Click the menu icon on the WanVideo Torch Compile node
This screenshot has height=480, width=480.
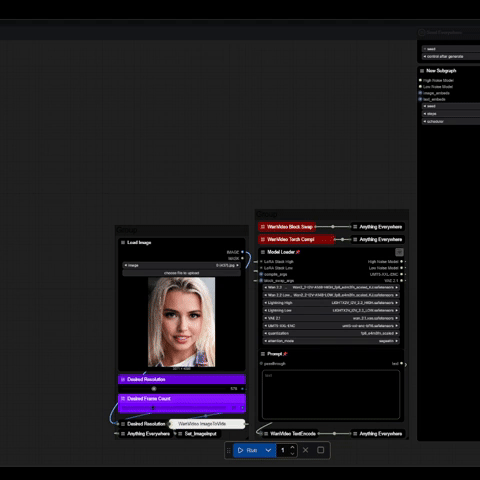tap(263, 239)
